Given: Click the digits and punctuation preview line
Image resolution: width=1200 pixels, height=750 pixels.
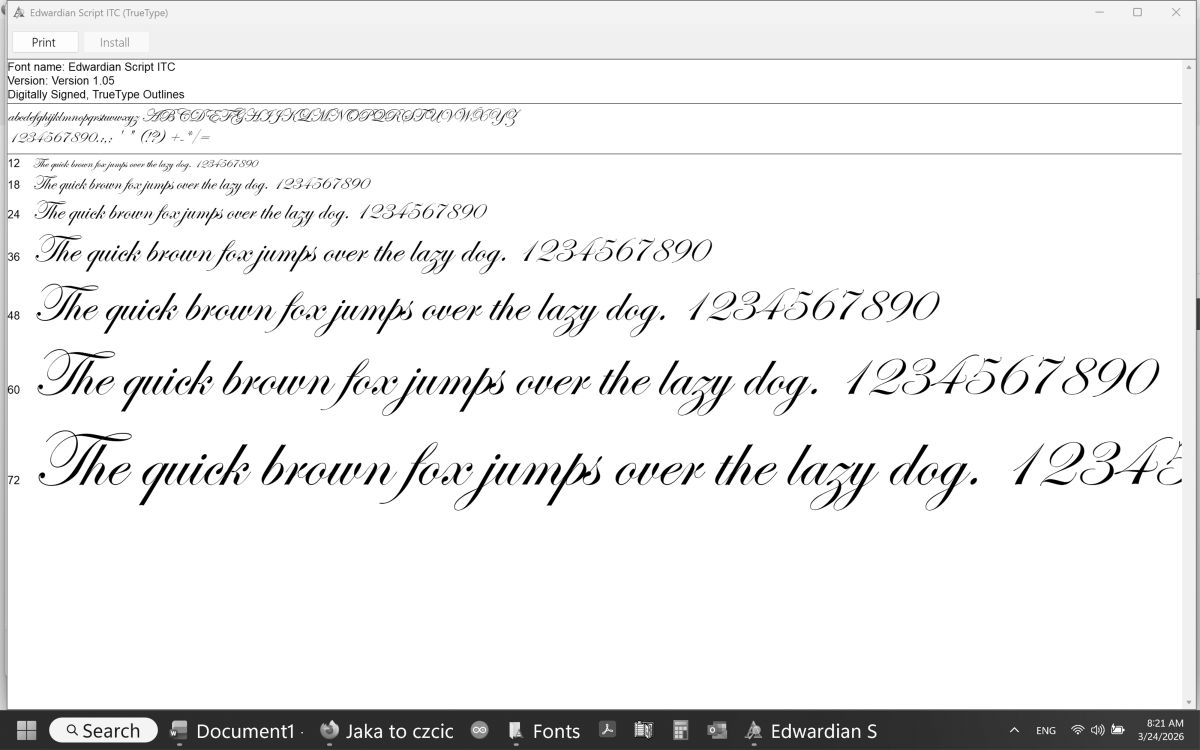Looking at the screenshot, I should tap(110, 137).
